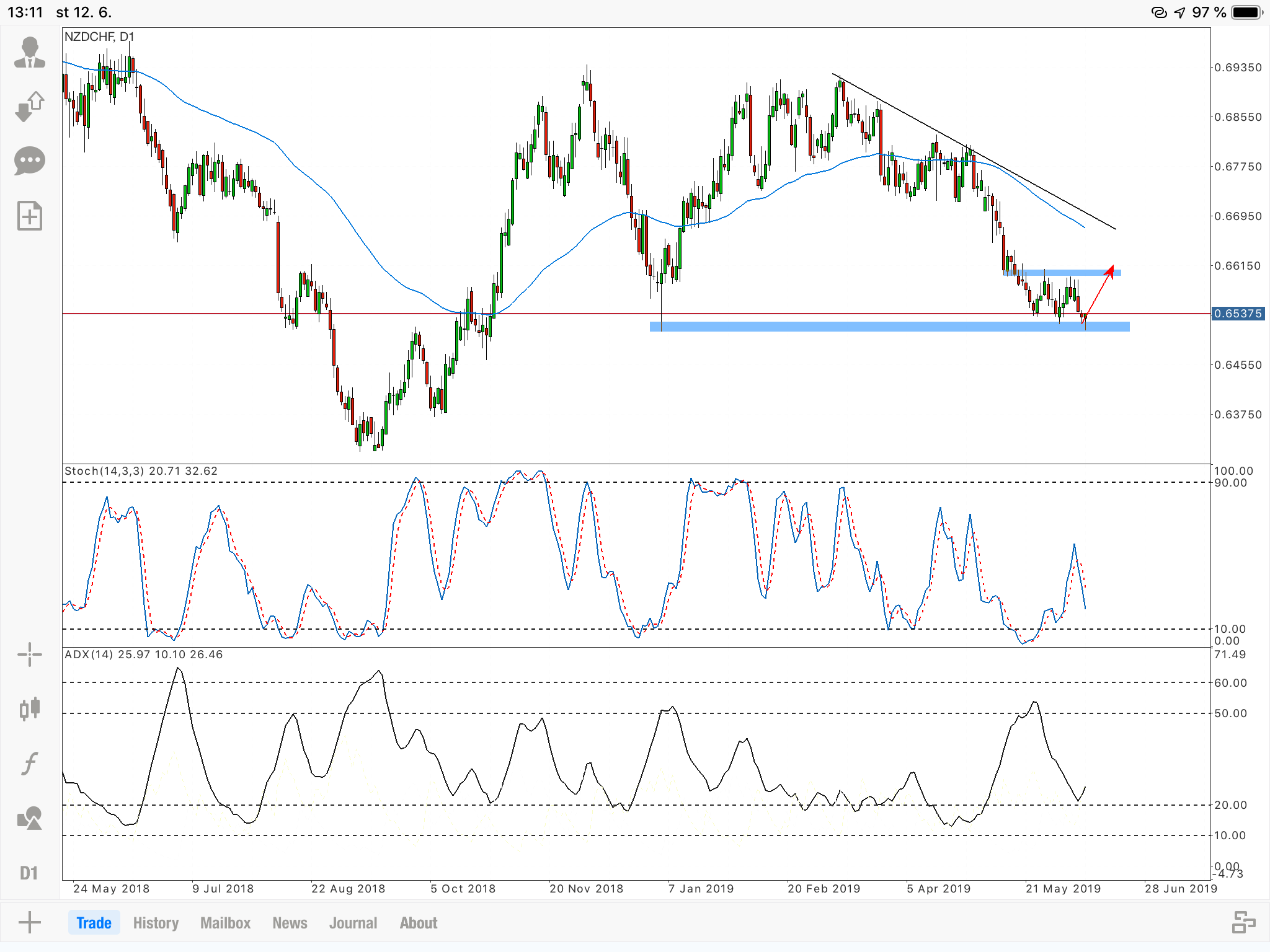Select the upper blue resistance zone rectangle
The width and height of the screenshot is (1270, 952).
[1062, 272]
